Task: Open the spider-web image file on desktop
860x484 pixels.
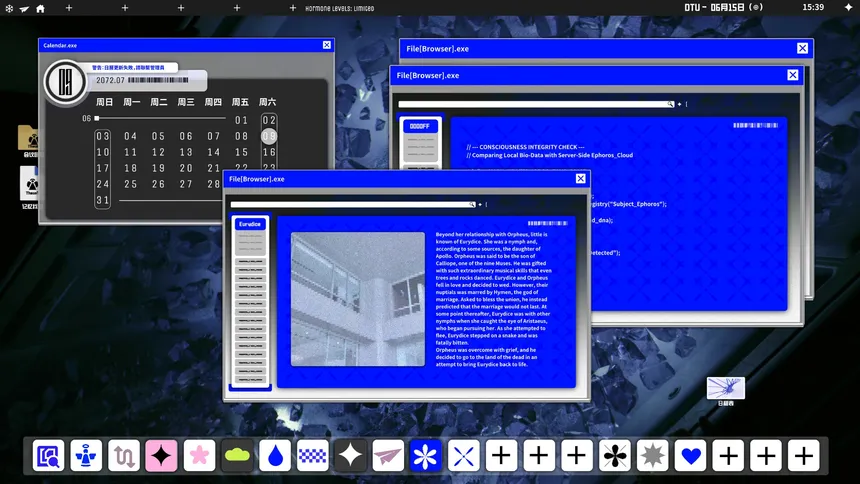Action: 726,388
